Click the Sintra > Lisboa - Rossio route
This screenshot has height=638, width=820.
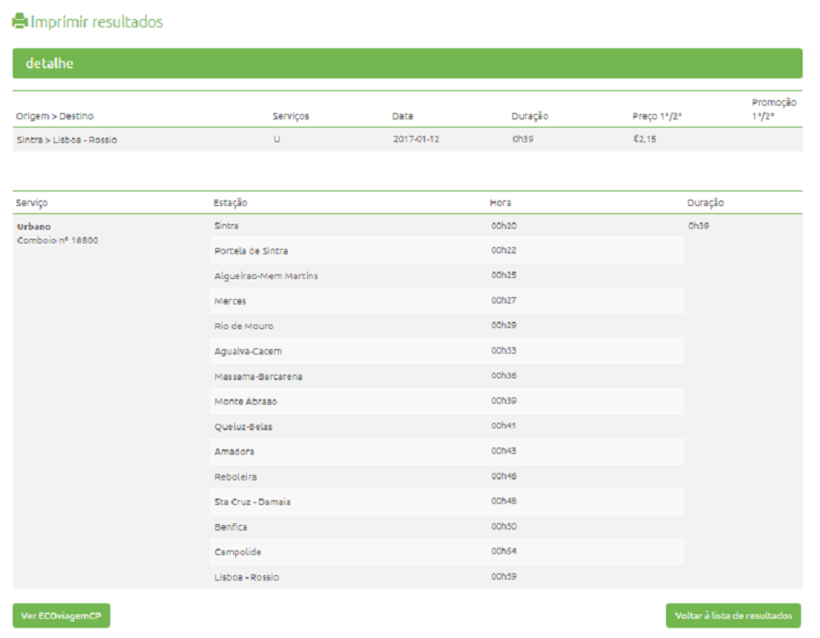pyautogui.click(x=67, y=140)
